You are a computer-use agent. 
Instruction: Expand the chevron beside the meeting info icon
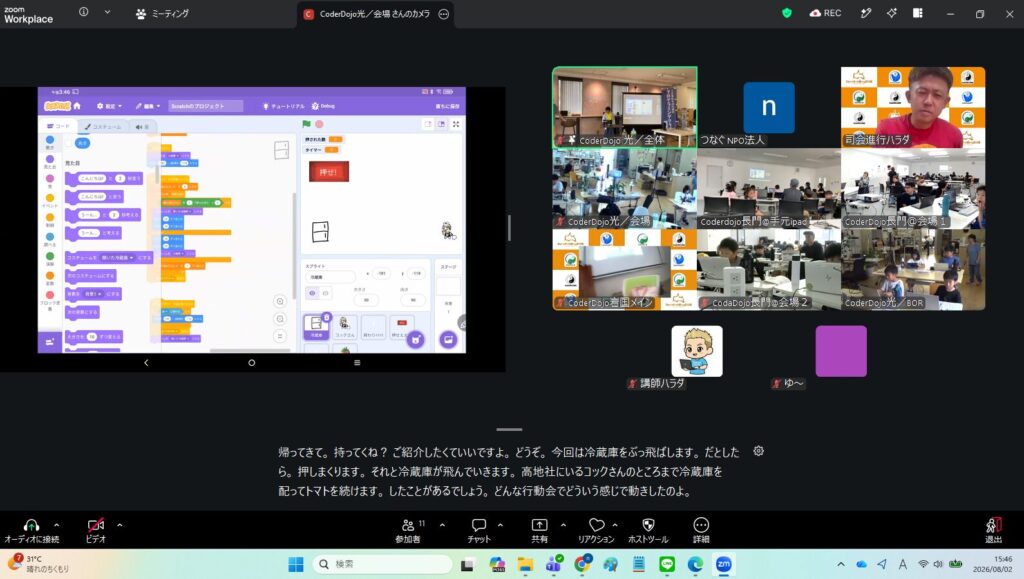107,12
